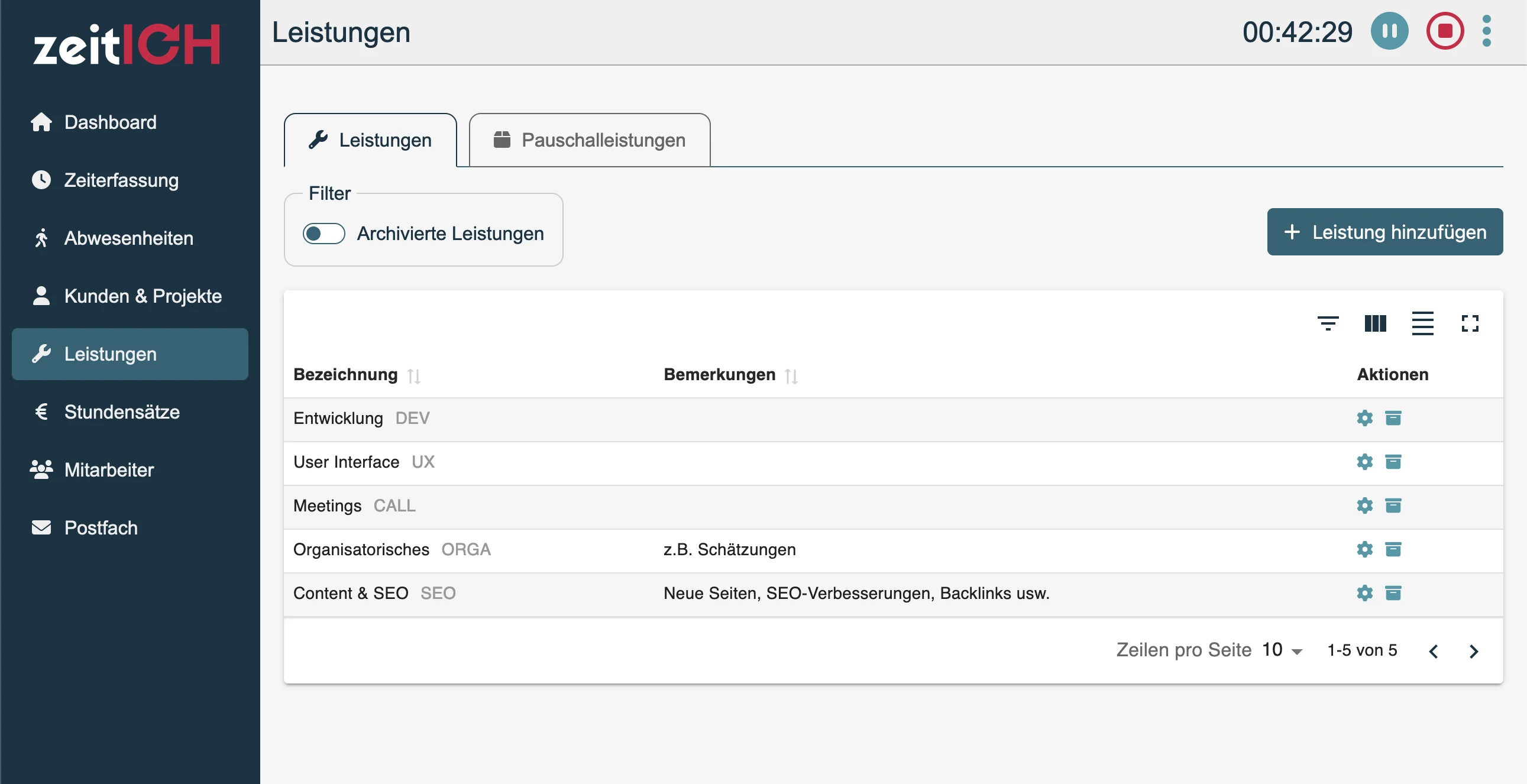This screenshot has width=1527, height=784.
Task: Click the 'Neue Seiten, SEO-Verbesserungen' remark
Action: pos(856,594)
